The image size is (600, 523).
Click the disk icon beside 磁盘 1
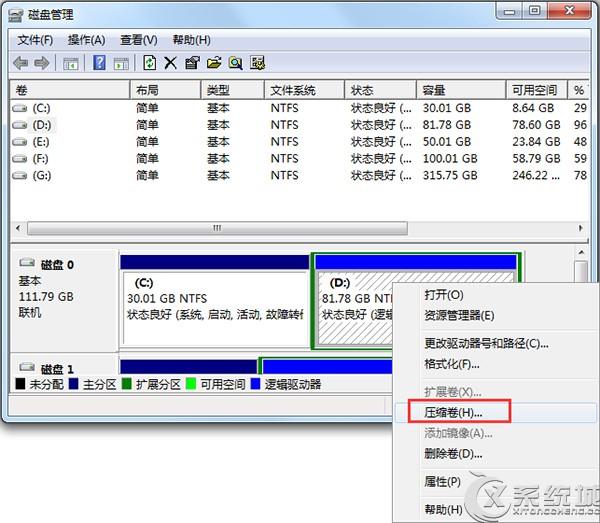[x=27, y=367]
